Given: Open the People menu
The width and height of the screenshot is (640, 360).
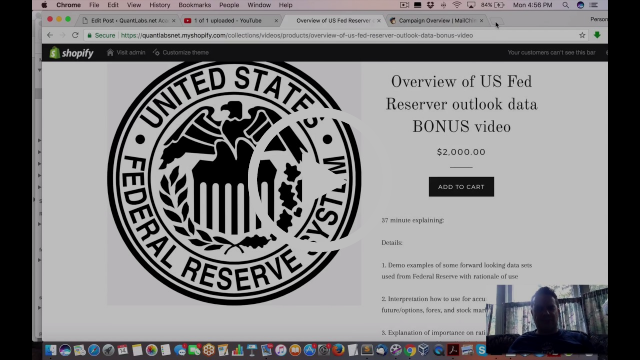Looking at the screenshot, I should point(229,5).
